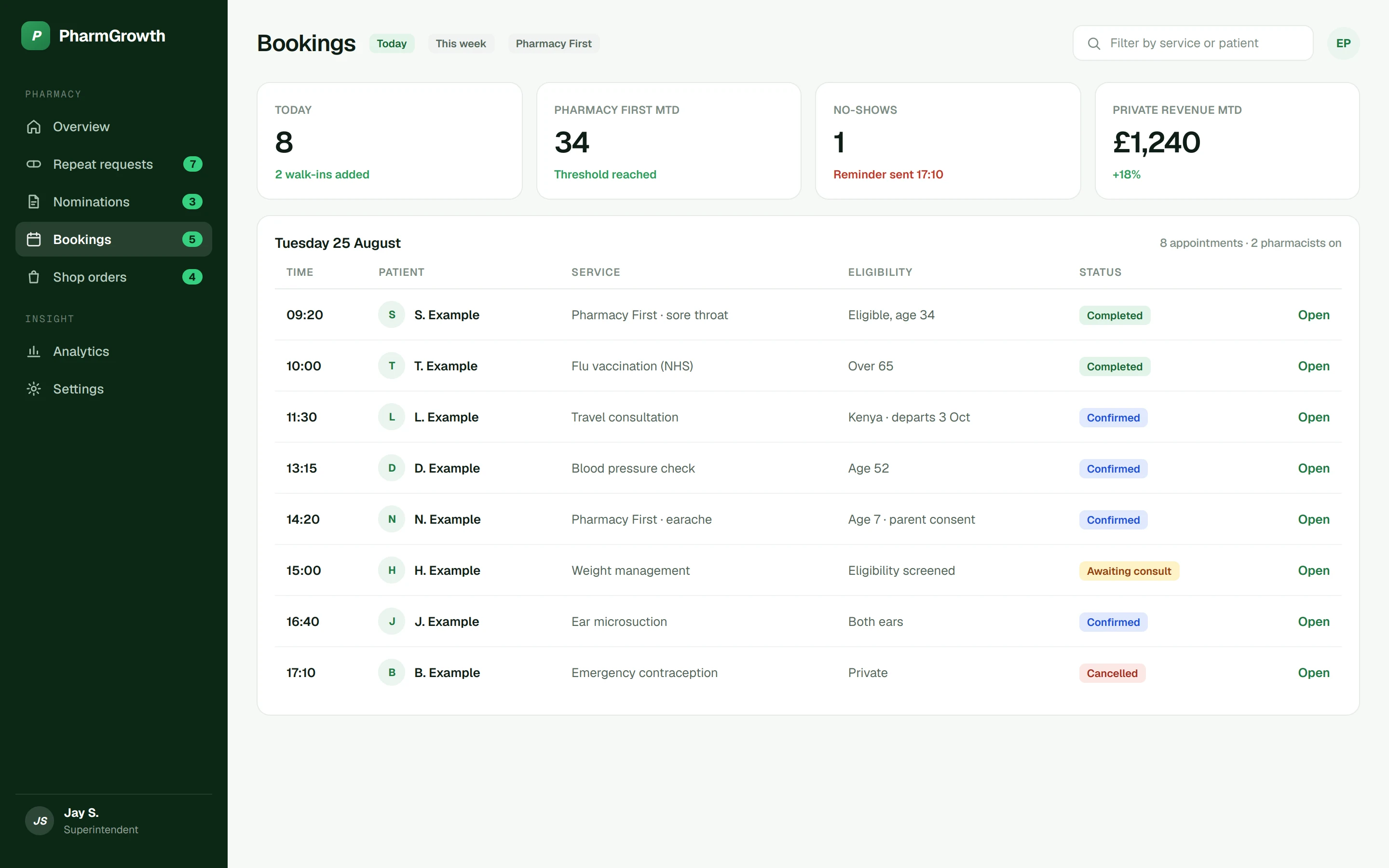This screenshot has width=1389, height=868.
Task: Click the PharmGrowth logo icon
Action: point(36,36)
